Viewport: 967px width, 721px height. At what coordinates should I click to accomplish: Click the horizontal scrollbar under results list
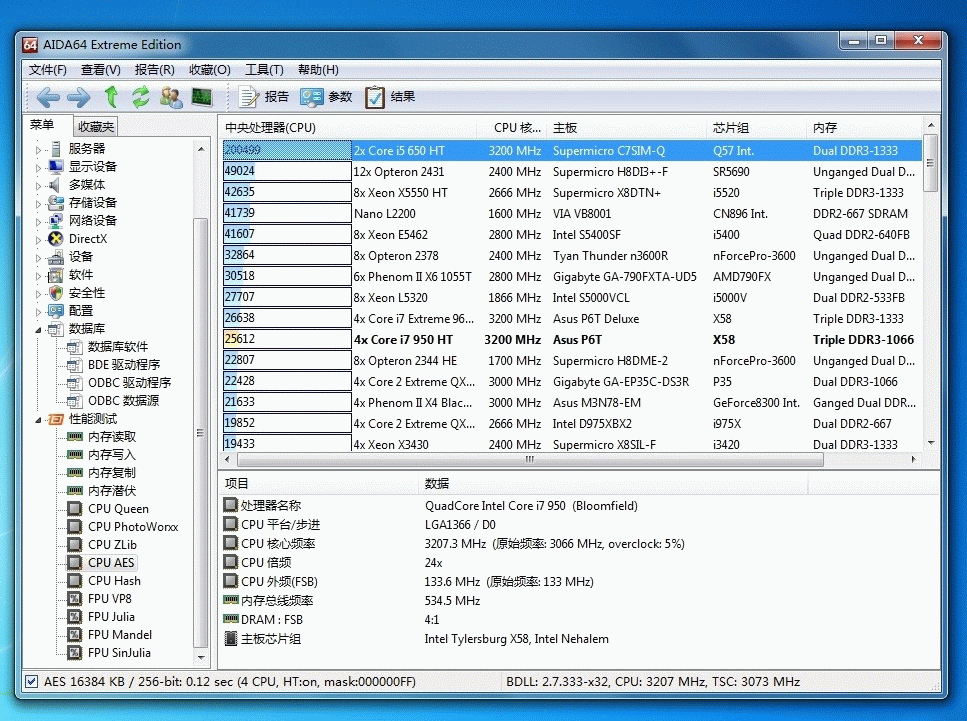(x=528, y=460)
